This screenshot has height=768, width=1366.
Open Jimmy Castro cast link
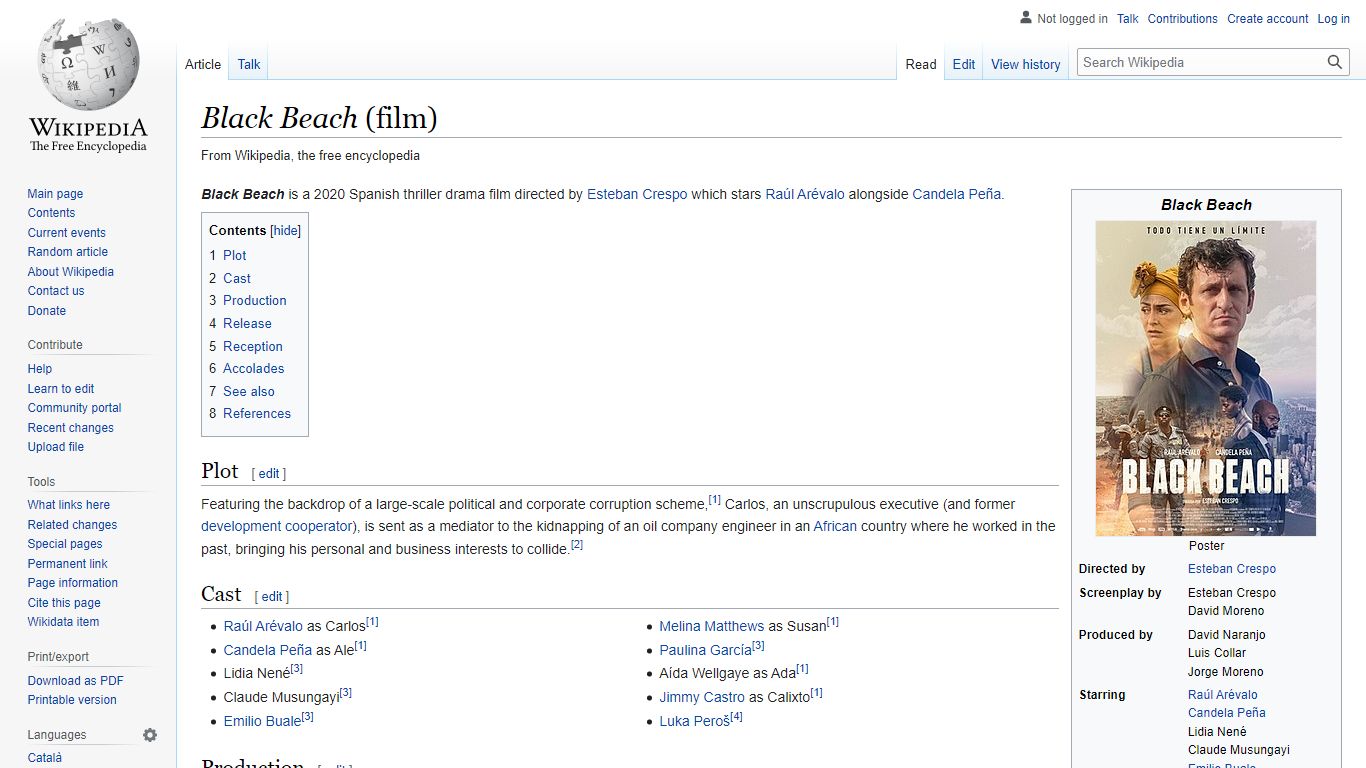(x=702, y=697)
